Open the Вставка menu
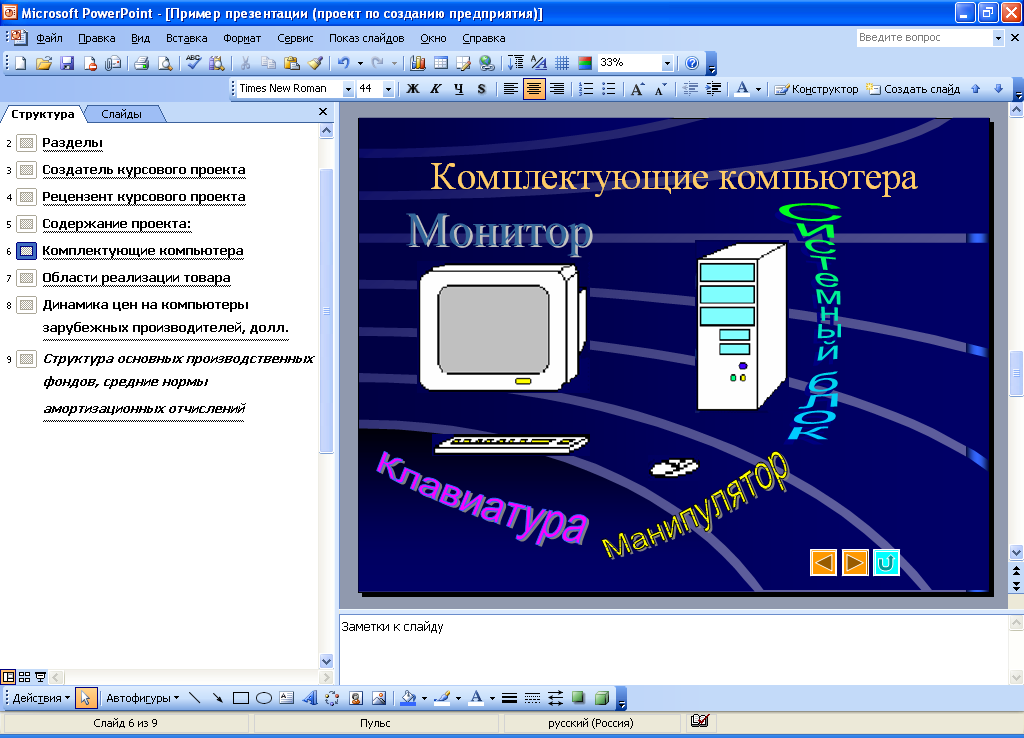 [186, 38]
